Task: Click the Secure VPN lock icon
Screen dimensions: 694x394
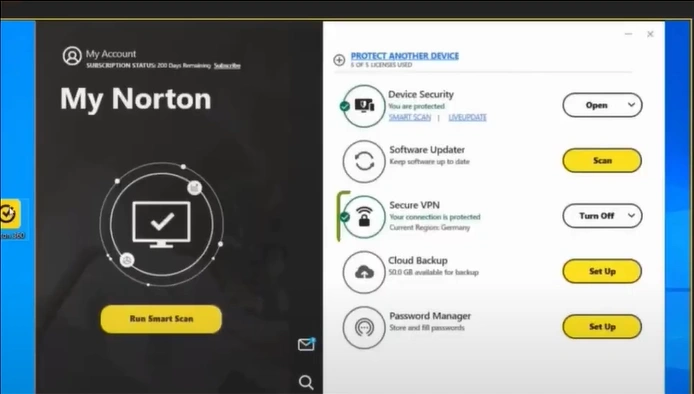Action: pyautogui.click(x=364, y=217)
